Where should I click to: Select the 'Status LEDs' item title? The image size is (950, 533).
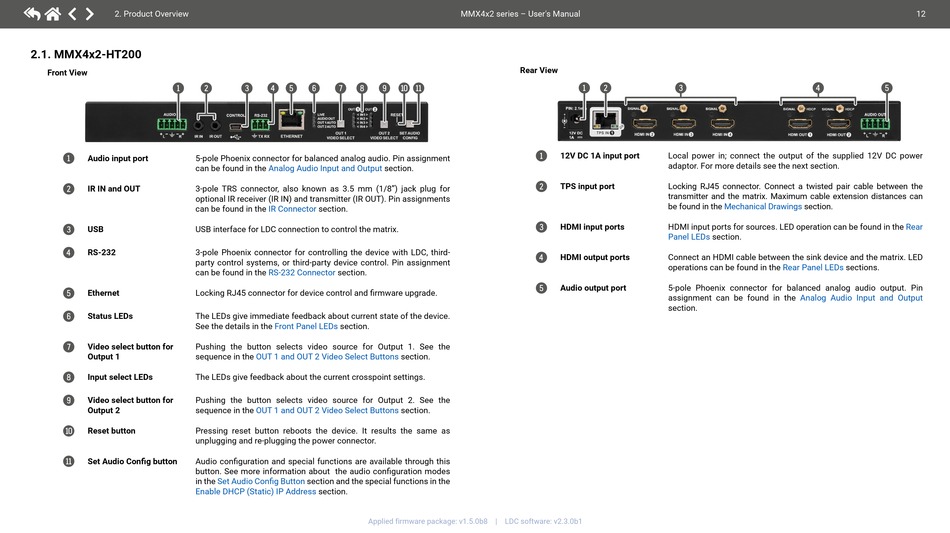(110, 316)
